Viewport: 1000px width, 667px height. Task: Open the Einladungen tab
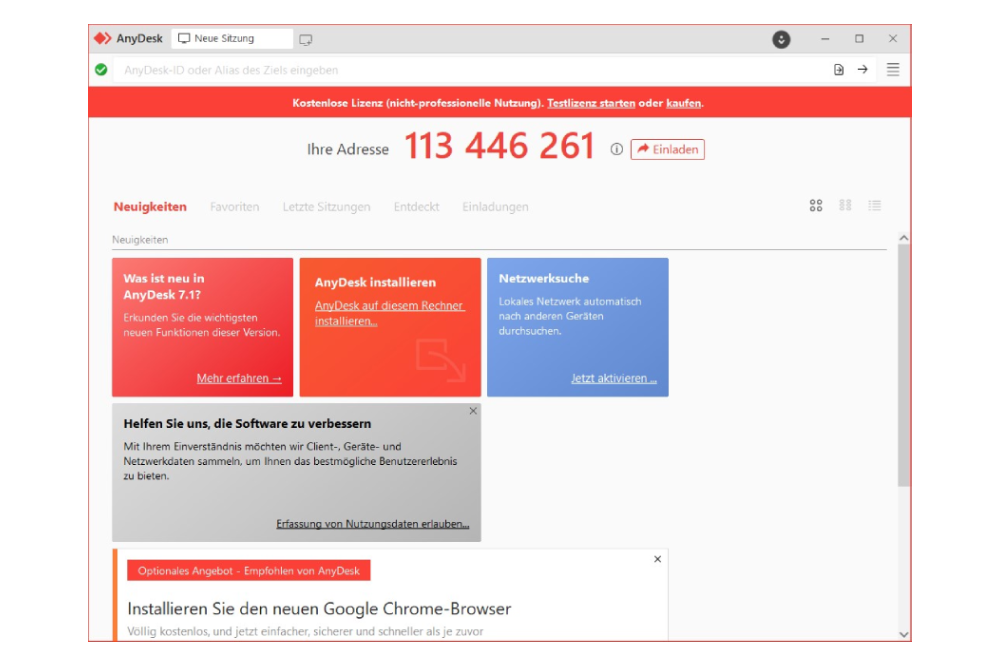496,207
